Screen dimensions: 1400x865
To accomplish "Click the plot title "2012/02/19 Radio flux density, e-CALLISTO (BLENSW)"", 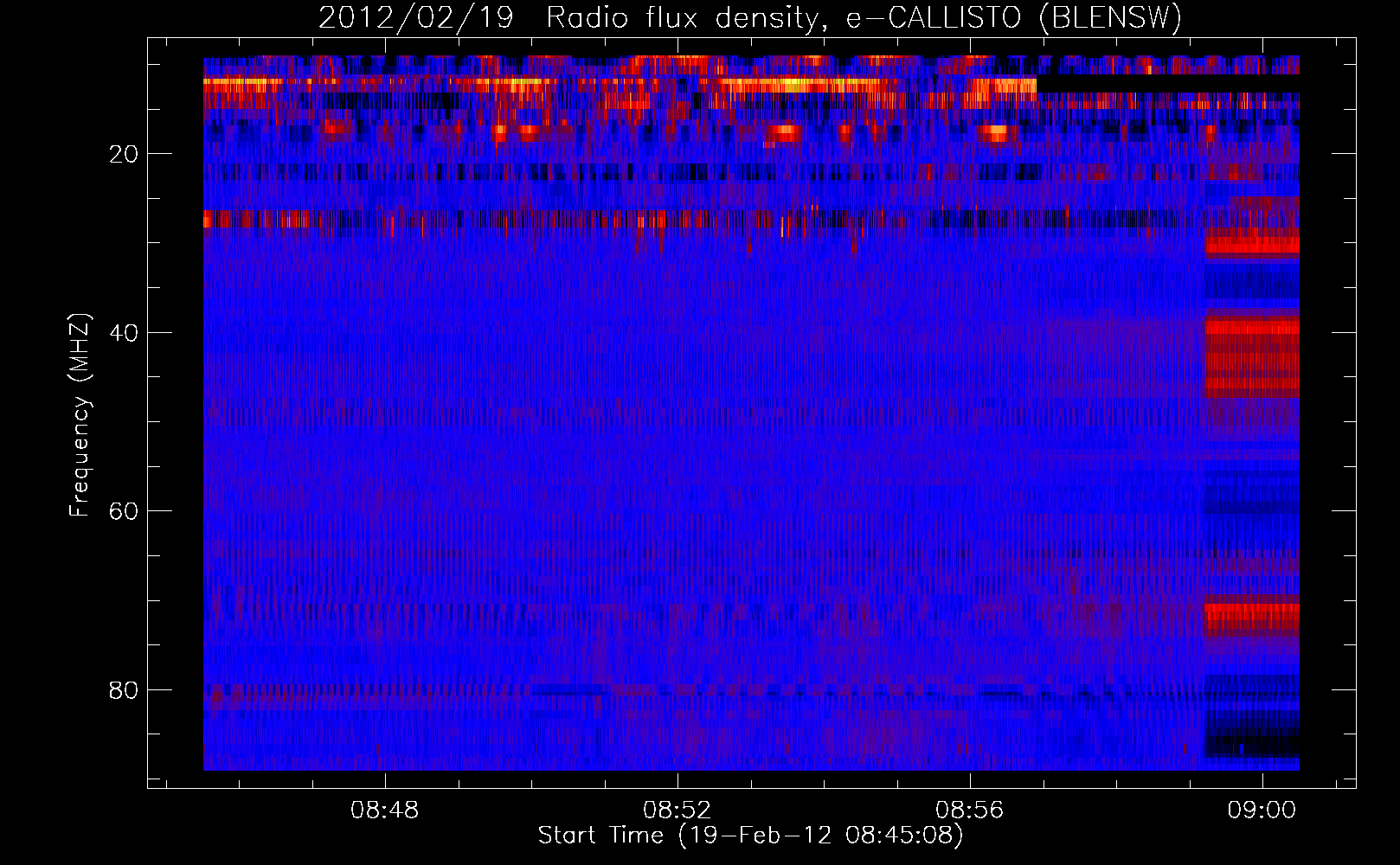I will point(750,17).
